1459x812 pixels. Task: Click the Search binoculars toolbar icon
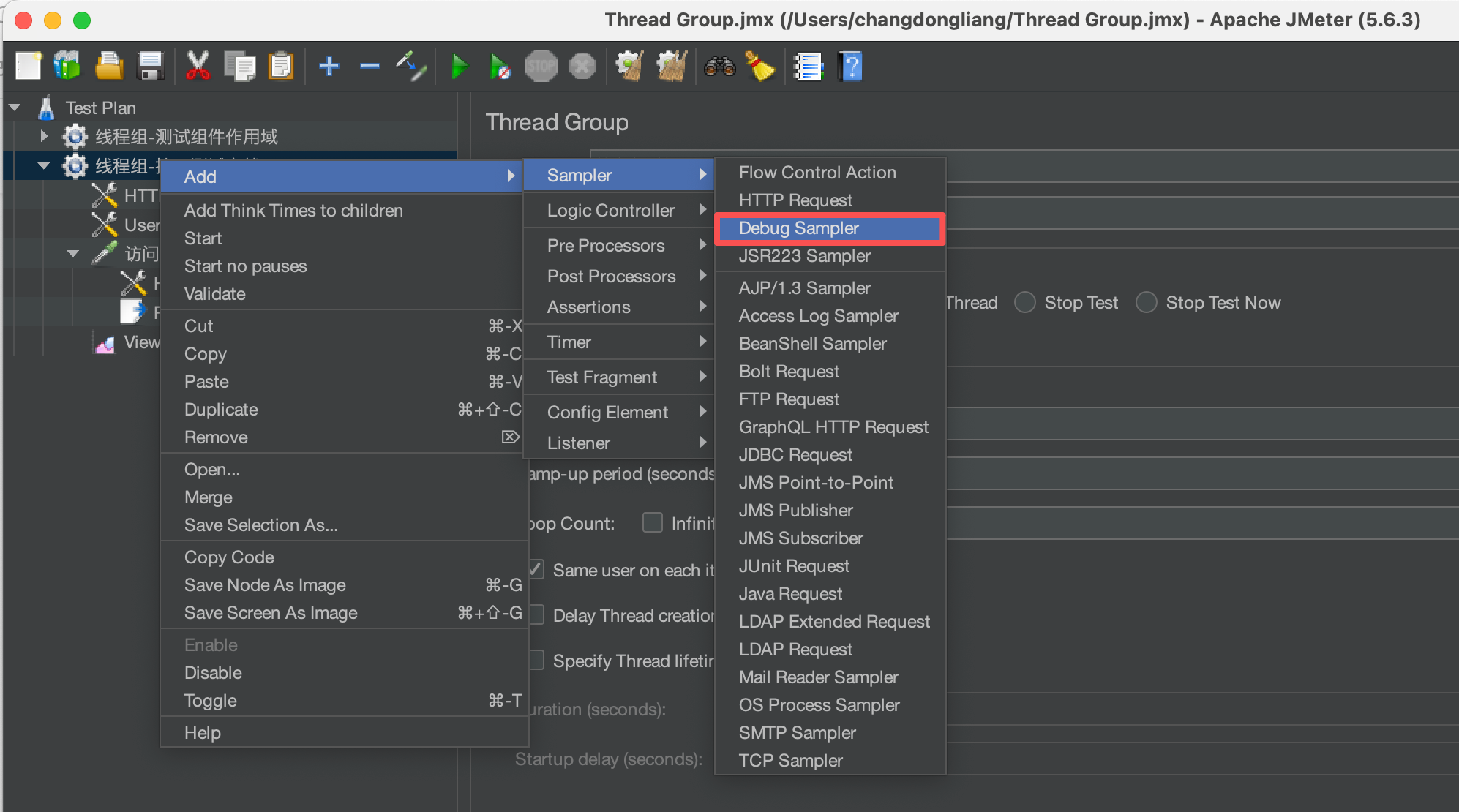coord(719,67)
